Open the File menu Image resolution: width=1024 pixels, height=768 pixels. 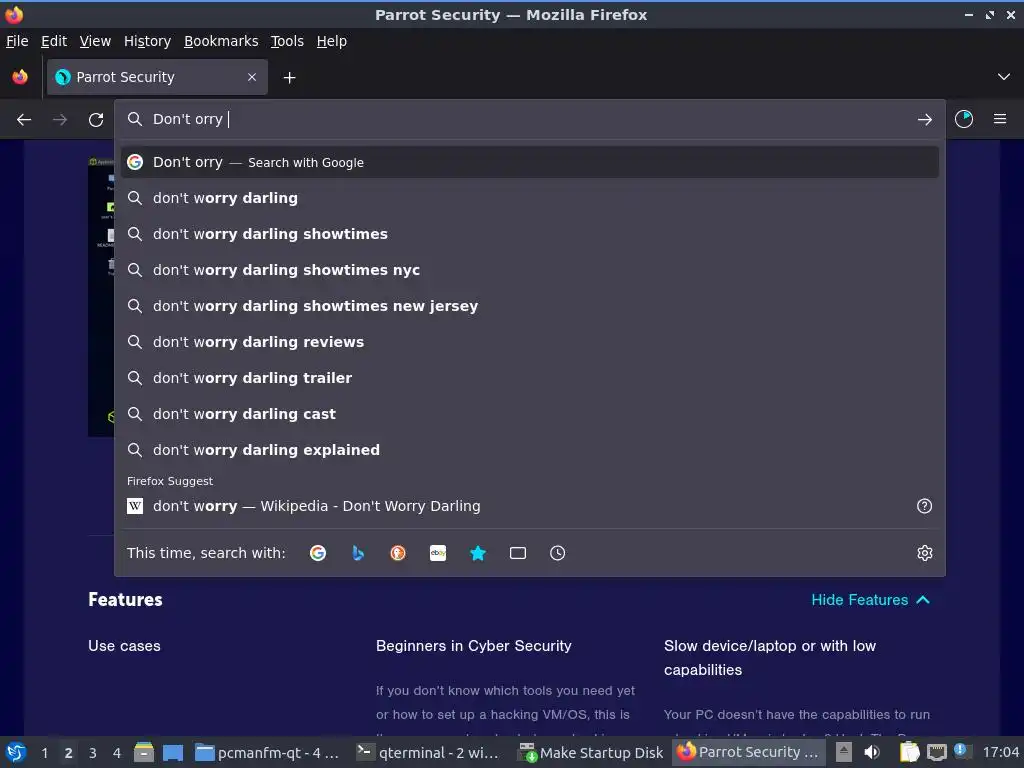pos(17,41)
